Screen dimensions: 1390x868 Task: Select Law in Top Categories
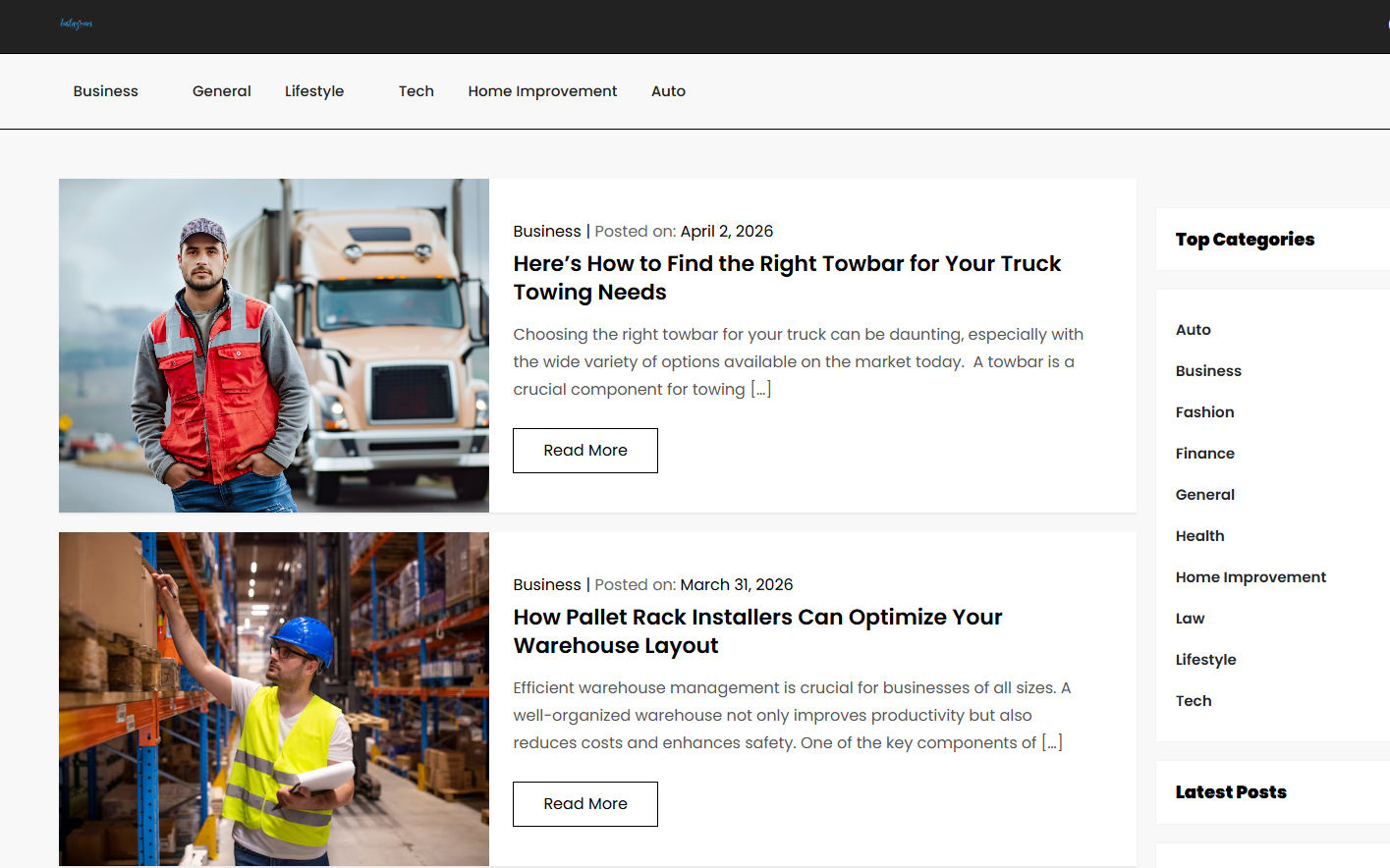click(x=1190, y=619)
